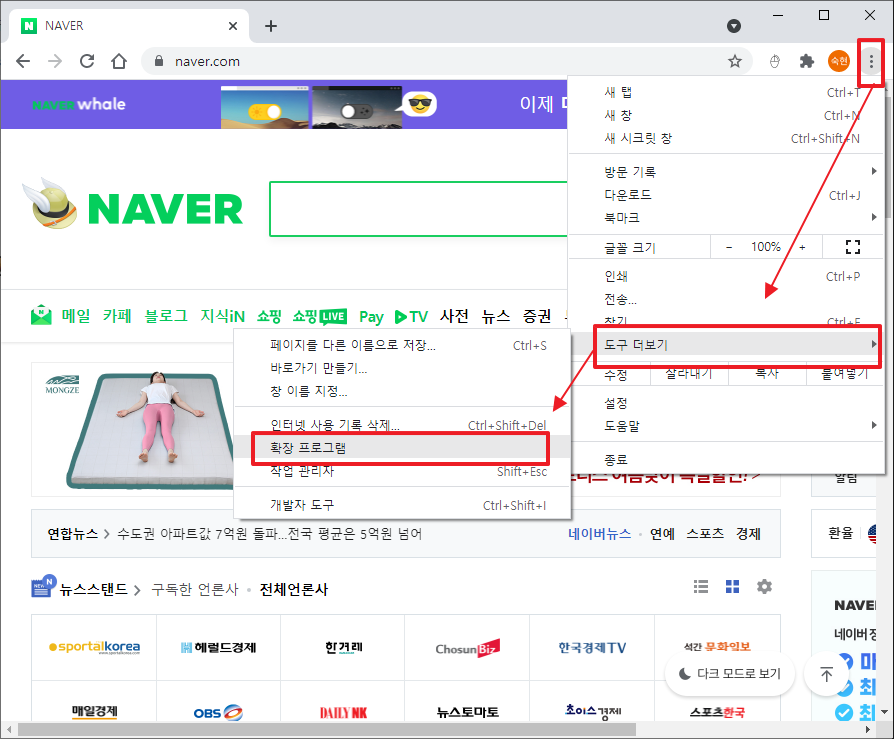Screen dimensions: 894x739
Task: Click the naver.com address bar
Action: [445, 61]
